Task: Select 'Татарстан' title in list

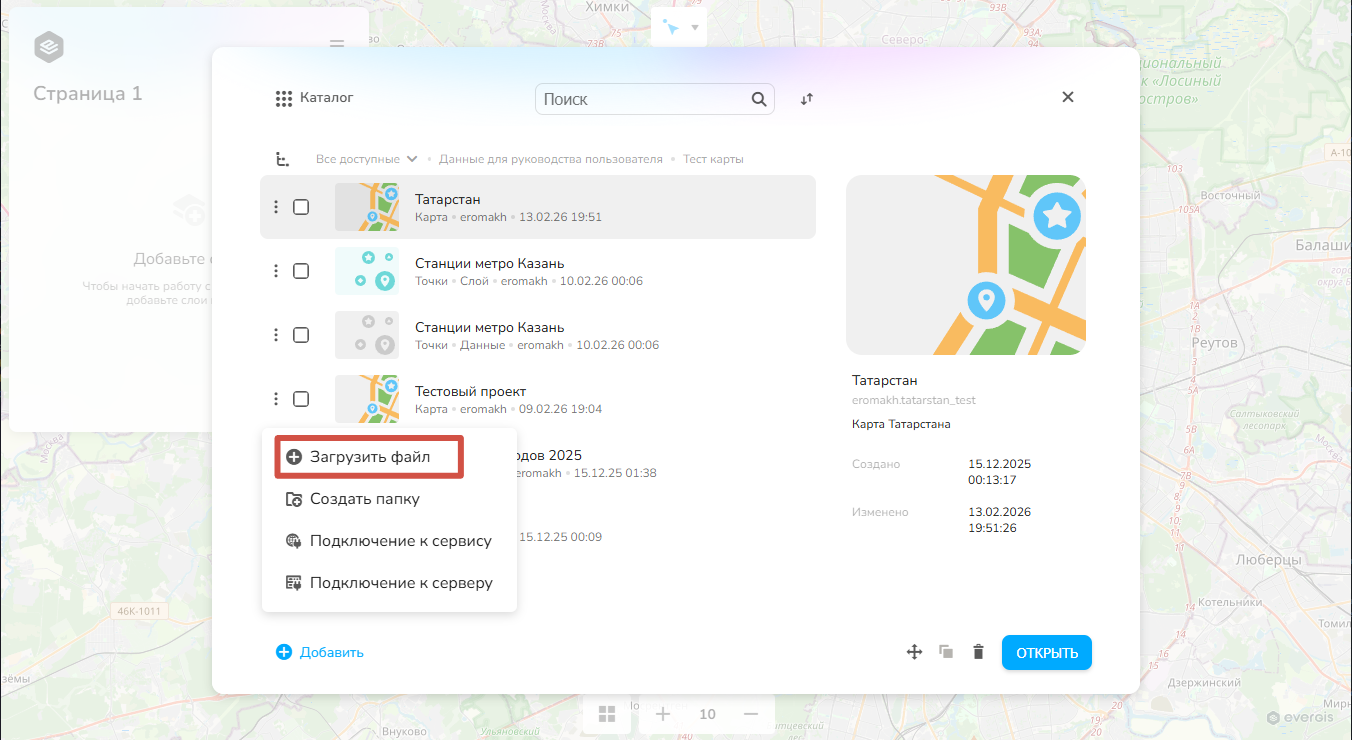Action: [448, 199]
